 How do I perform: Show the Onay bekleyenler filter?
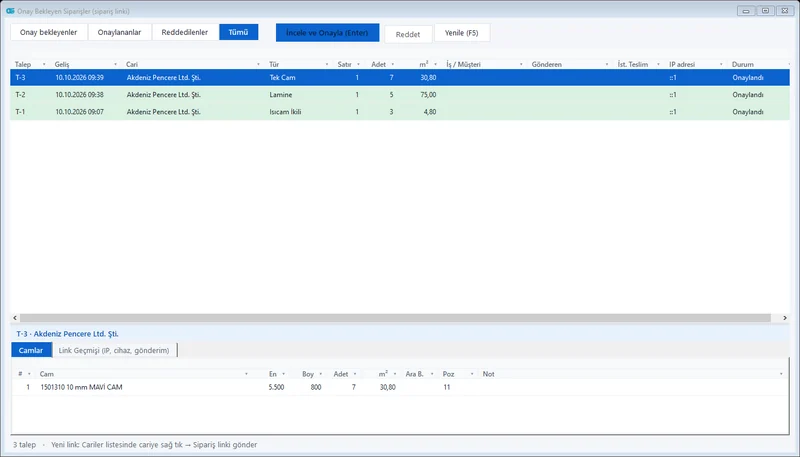(48, 32)
